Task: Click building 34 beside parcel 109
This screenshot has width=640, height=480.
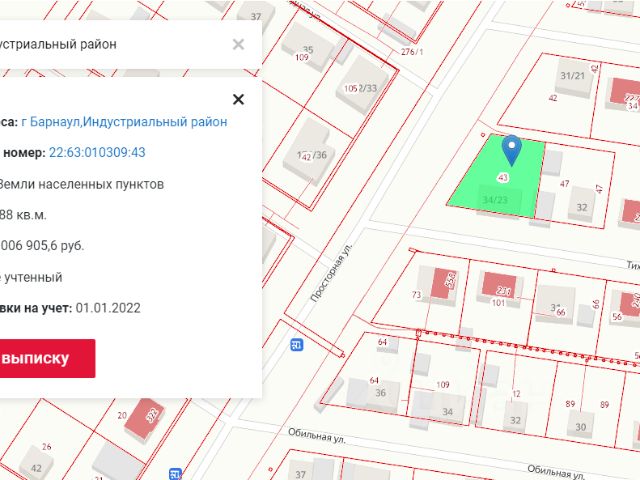Action: click(447, 408)
